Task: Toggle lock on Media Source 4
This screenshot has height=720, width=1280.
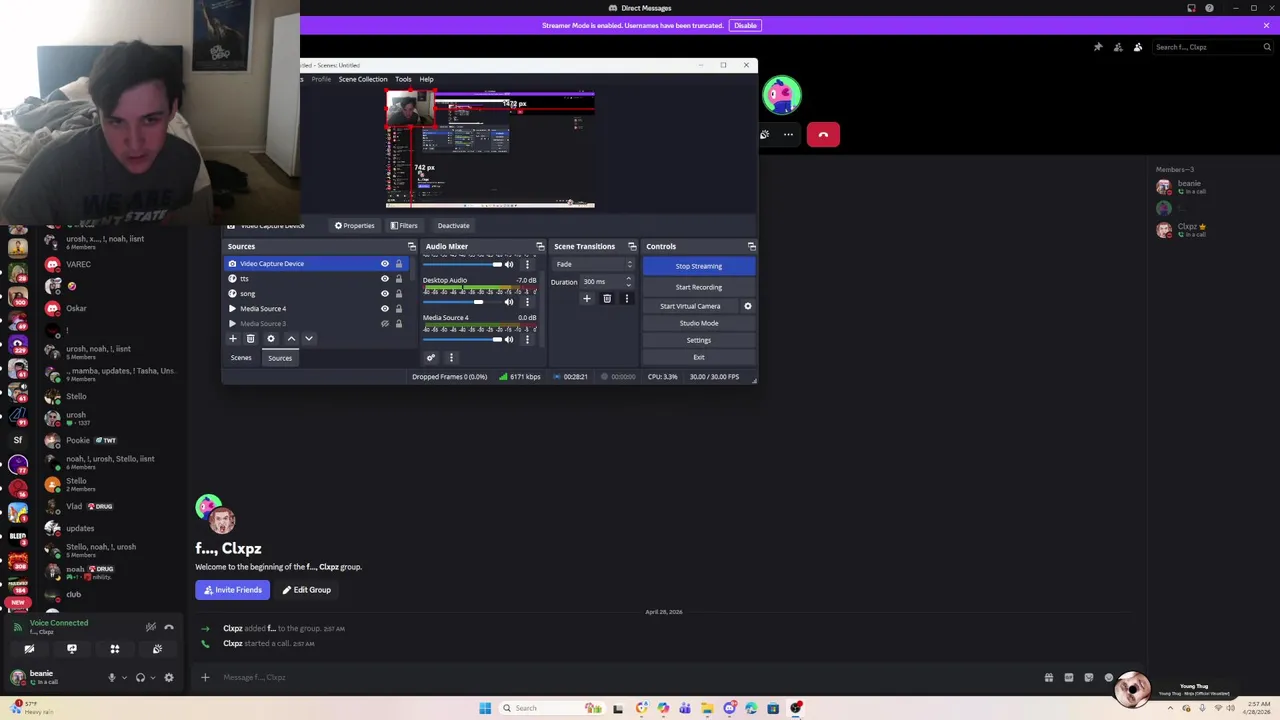Action: pos(398,309)
